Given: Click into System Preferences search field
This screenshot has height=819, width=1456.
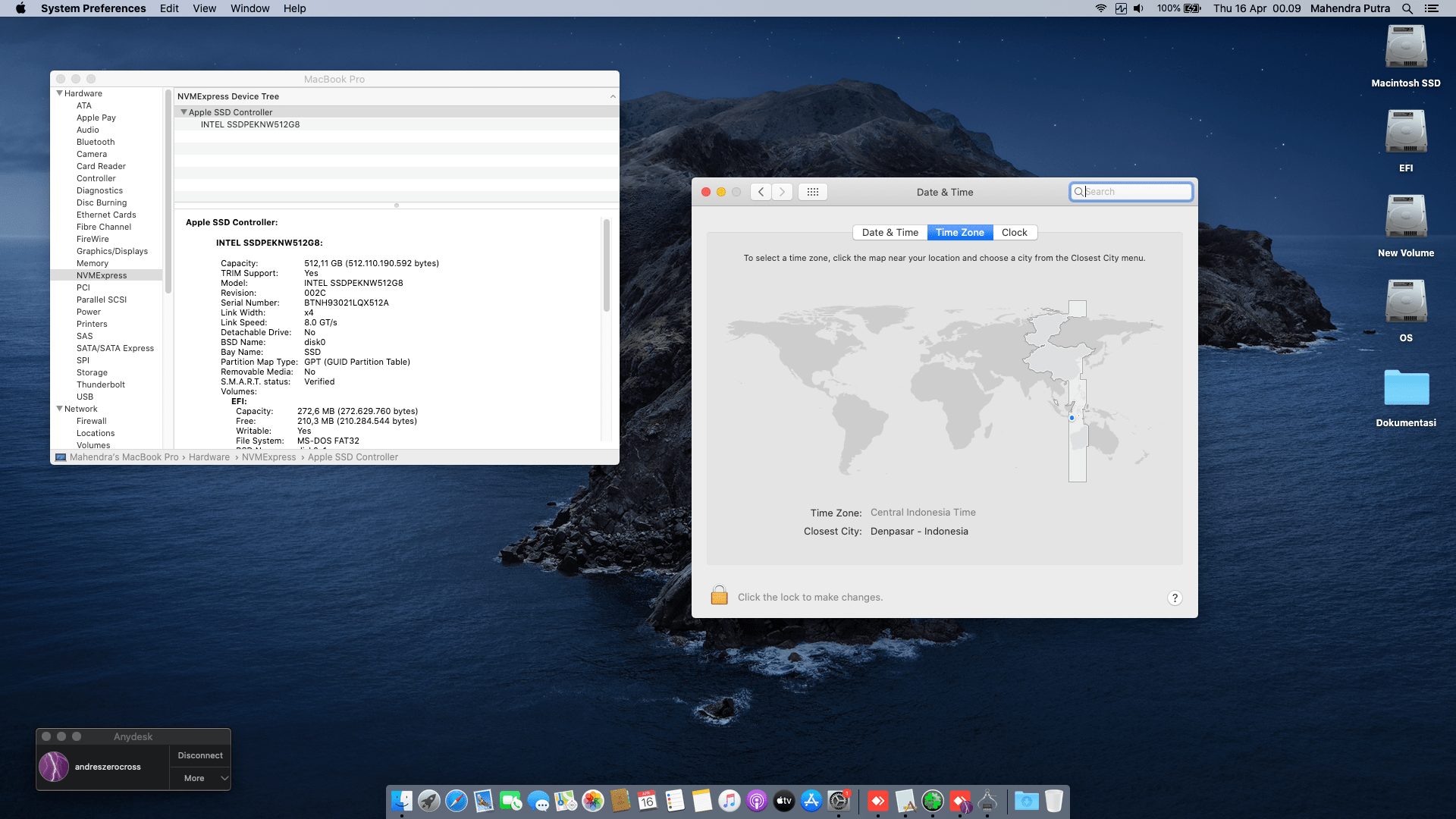Looking at the screenshot, I should tap(1131, 192).
